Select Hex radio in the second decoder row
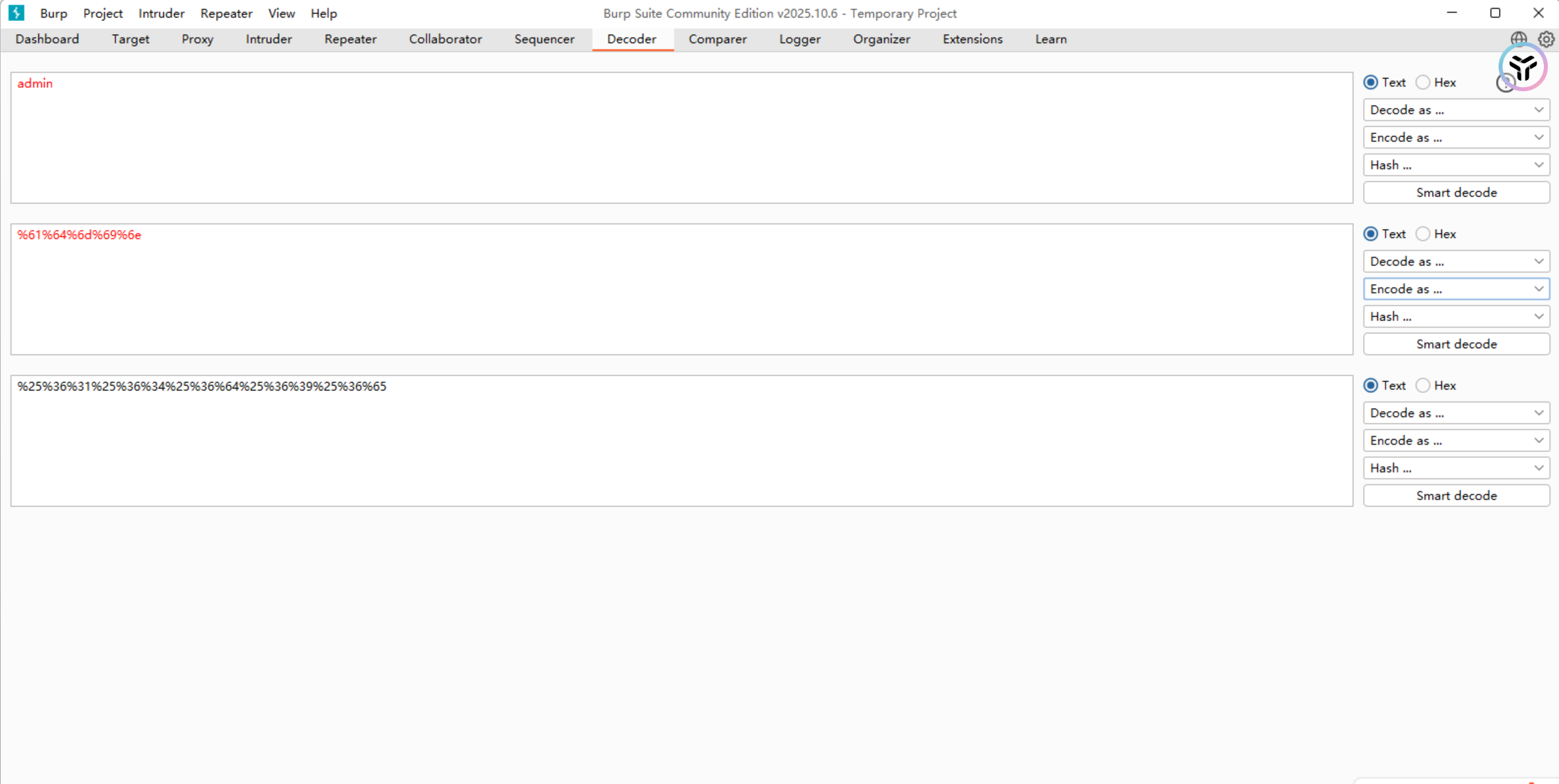Image resolution: width=1559 pixels, height=784 pixels. [1423, 234]
